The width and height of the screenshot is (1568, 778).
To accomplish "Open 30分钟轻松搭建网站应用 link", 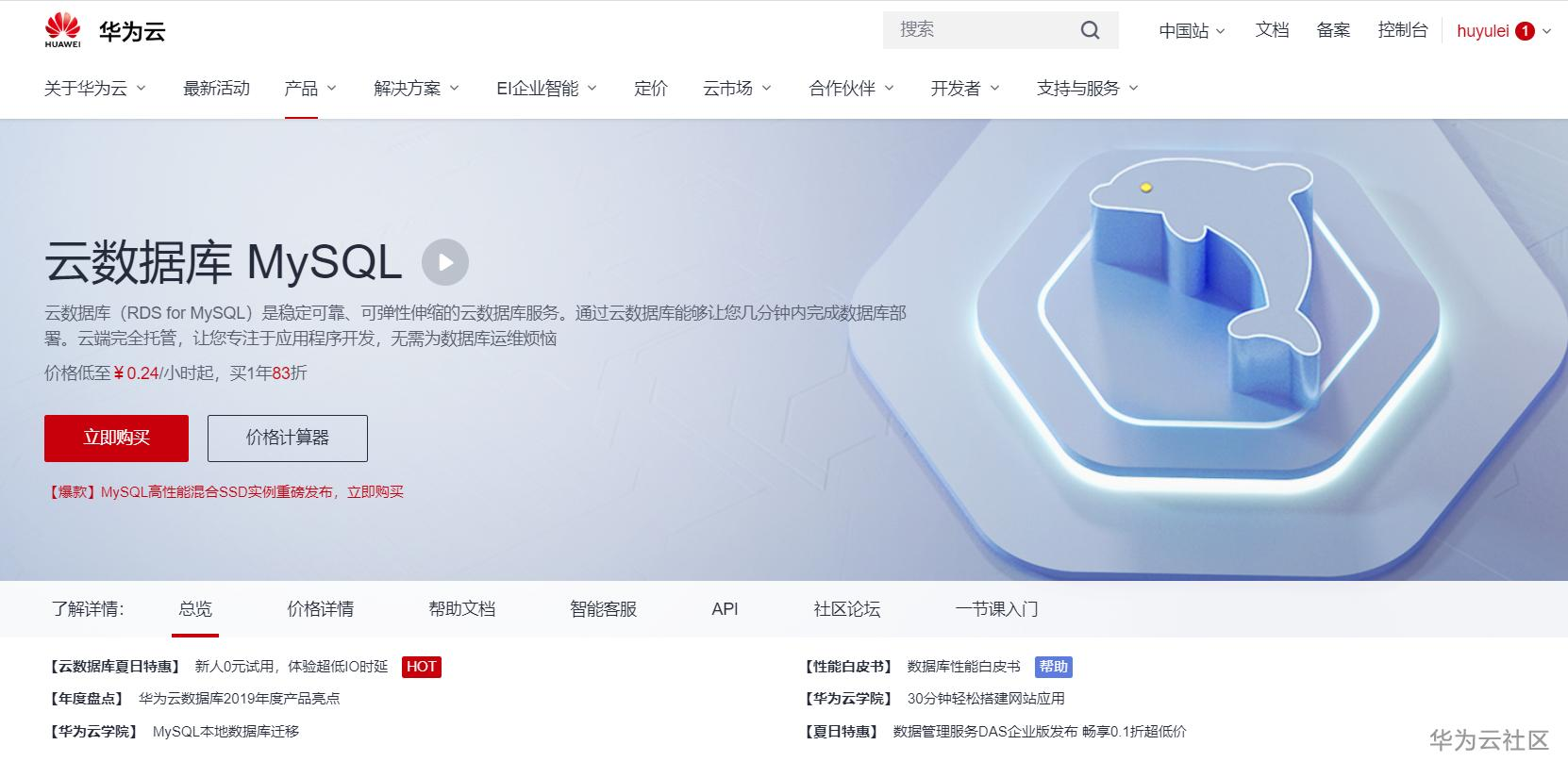I will [986, 699].
